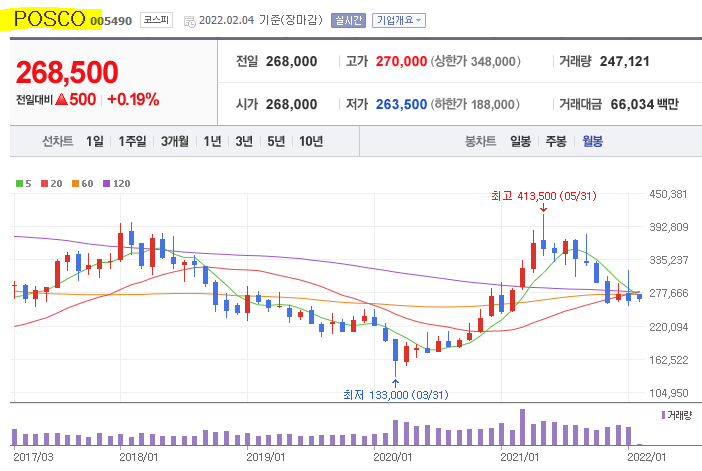Viewport: 702px width, 471px height.
Task: Click the 실시간 real-time button
Action: click(x=348, y=20)
